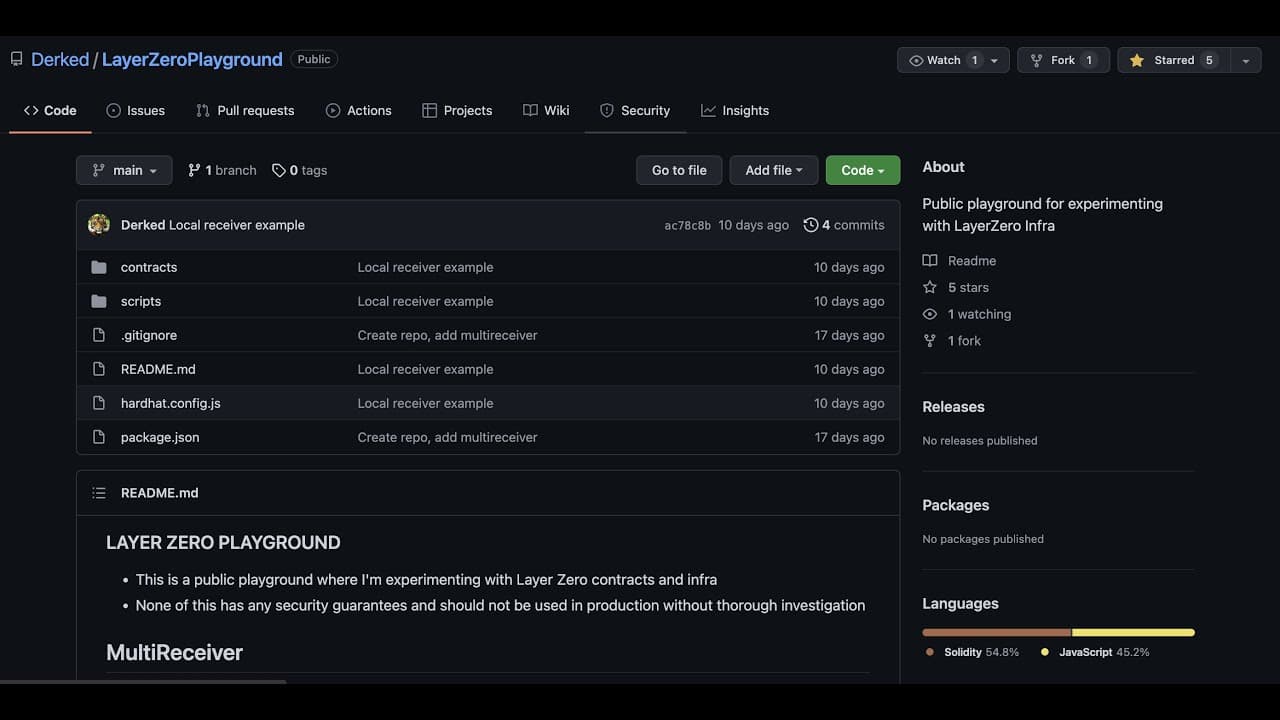Click the 10 days ago commit timestamp
The height and width of the screenshot is (720, 1280).
(x=753, y=225)
